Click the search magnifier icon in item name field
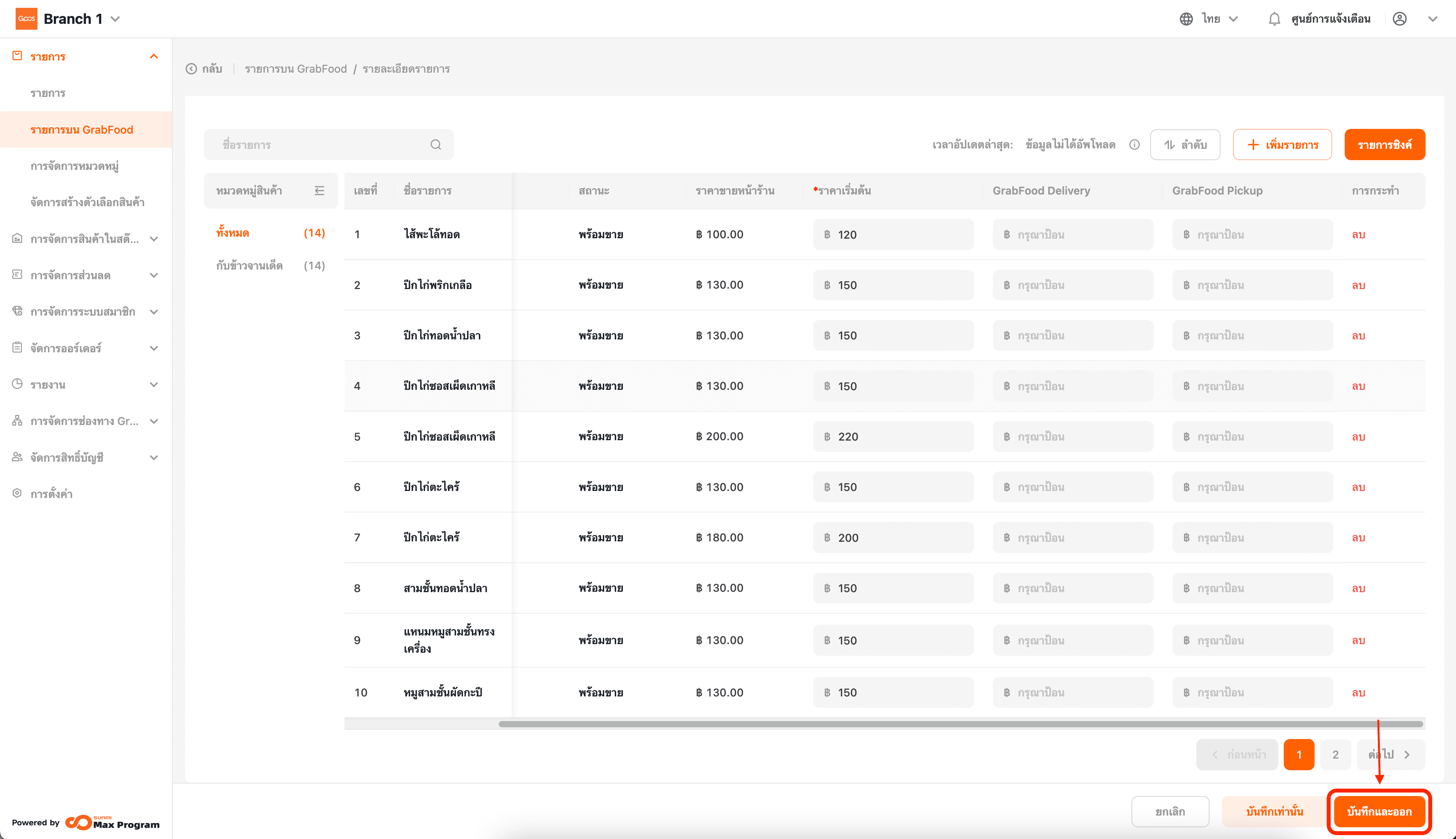 [x=435, y=145]
